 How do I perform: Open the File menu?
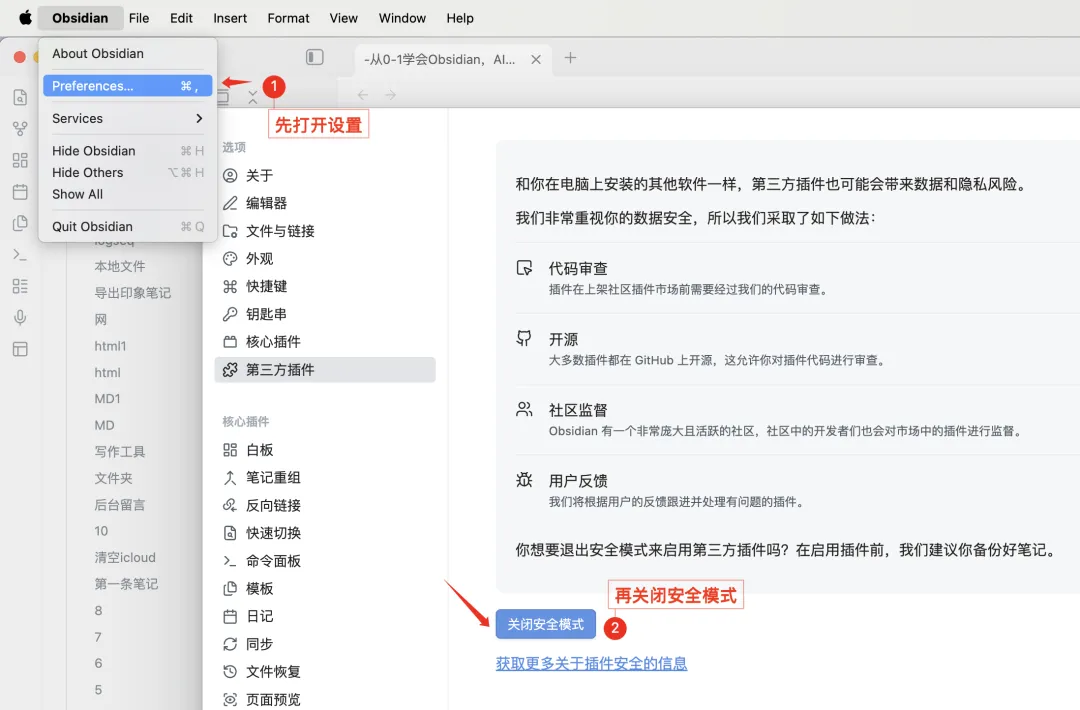138,18
